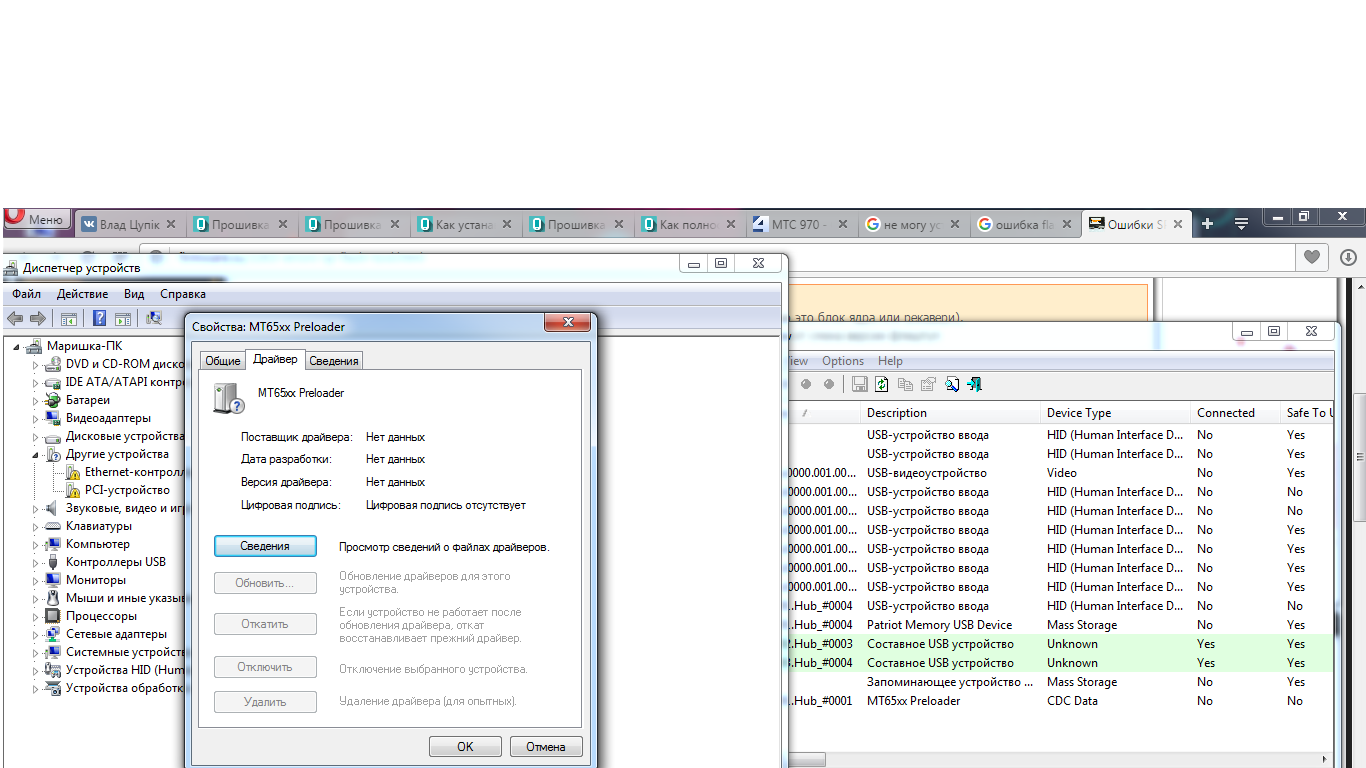Switch to the Общие tab
This screenshot has width=1366, height=768.
223,361
